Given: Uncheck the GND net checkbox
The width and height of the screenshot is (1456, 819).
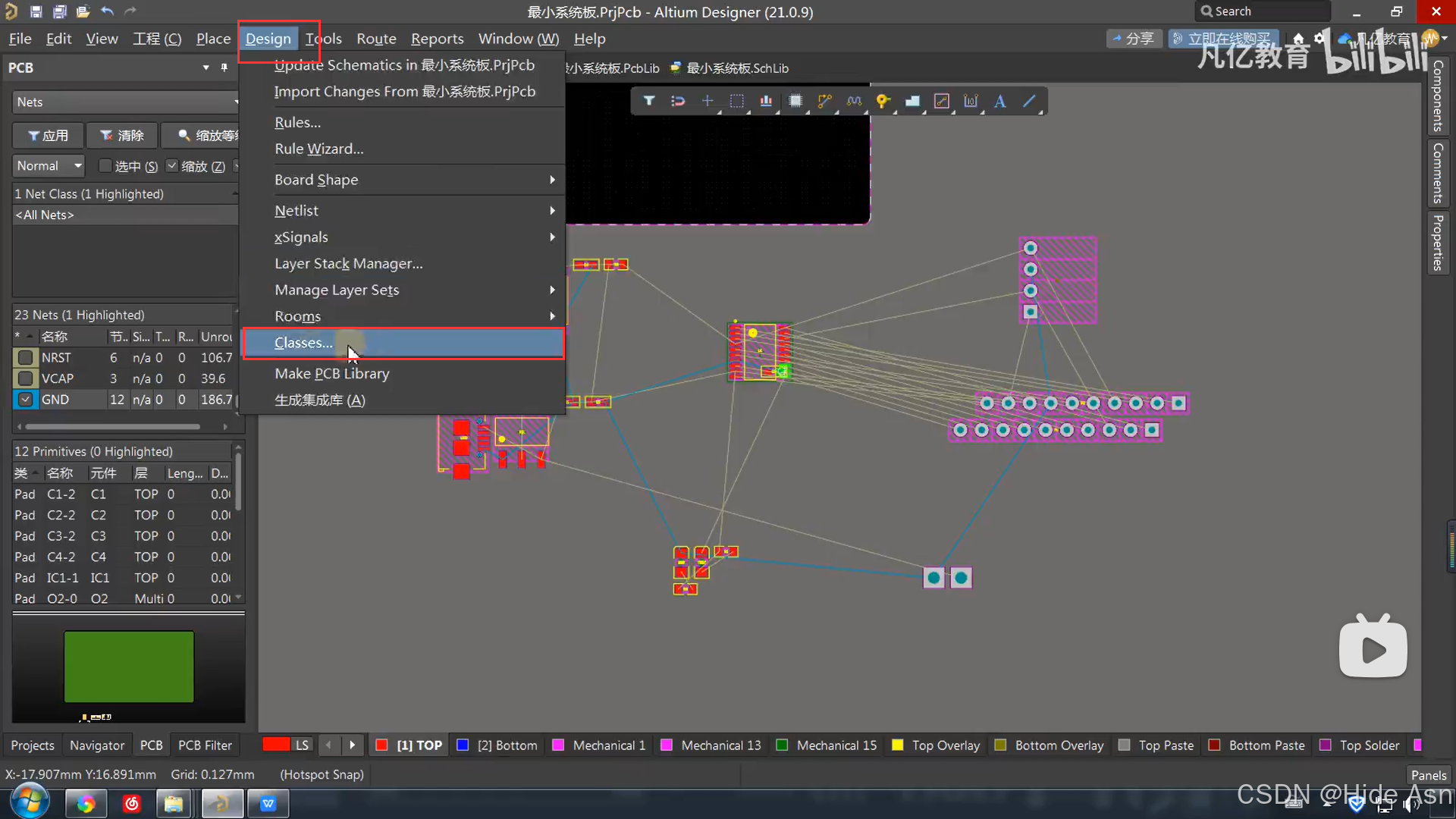Looking at the screenshot, I should click(25, 400).
